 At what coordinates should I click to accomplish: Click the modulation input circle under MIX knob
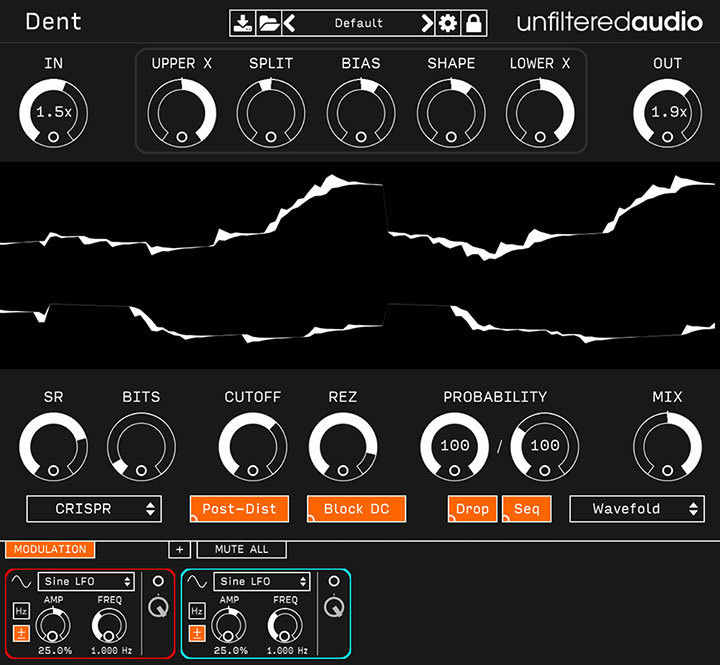tap(667, 470)
